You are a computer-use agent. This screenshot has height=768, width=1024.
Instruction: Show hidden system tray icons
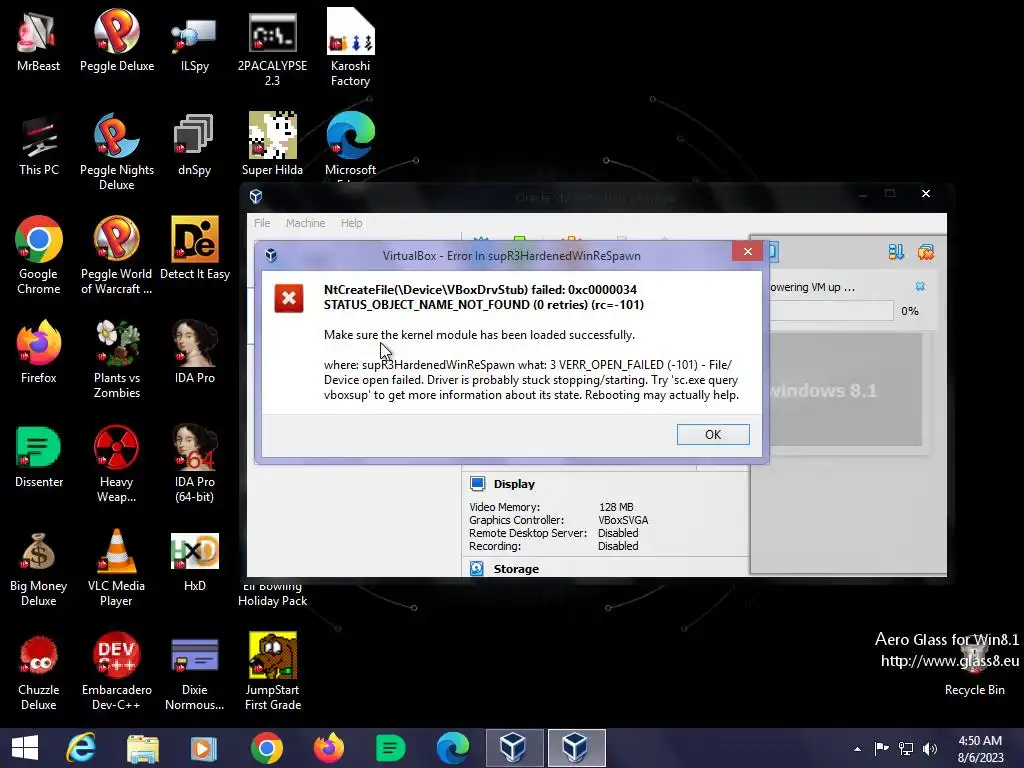[857, 749]
